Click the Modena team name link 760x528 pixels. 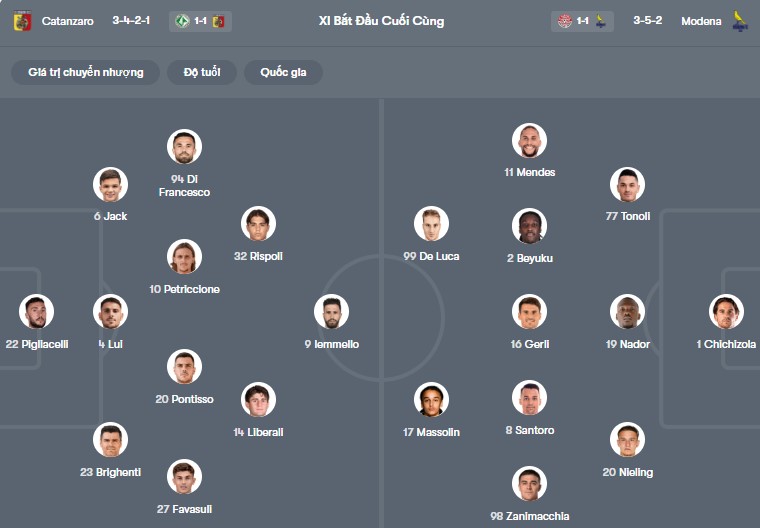tap(701, 21)
